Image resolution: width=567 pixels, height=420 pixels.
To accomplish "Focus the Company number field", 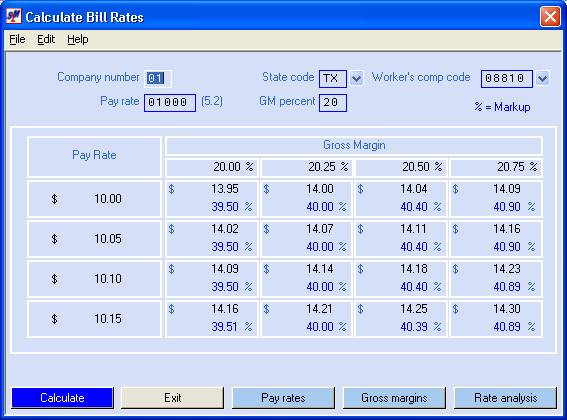I will 158,78.
